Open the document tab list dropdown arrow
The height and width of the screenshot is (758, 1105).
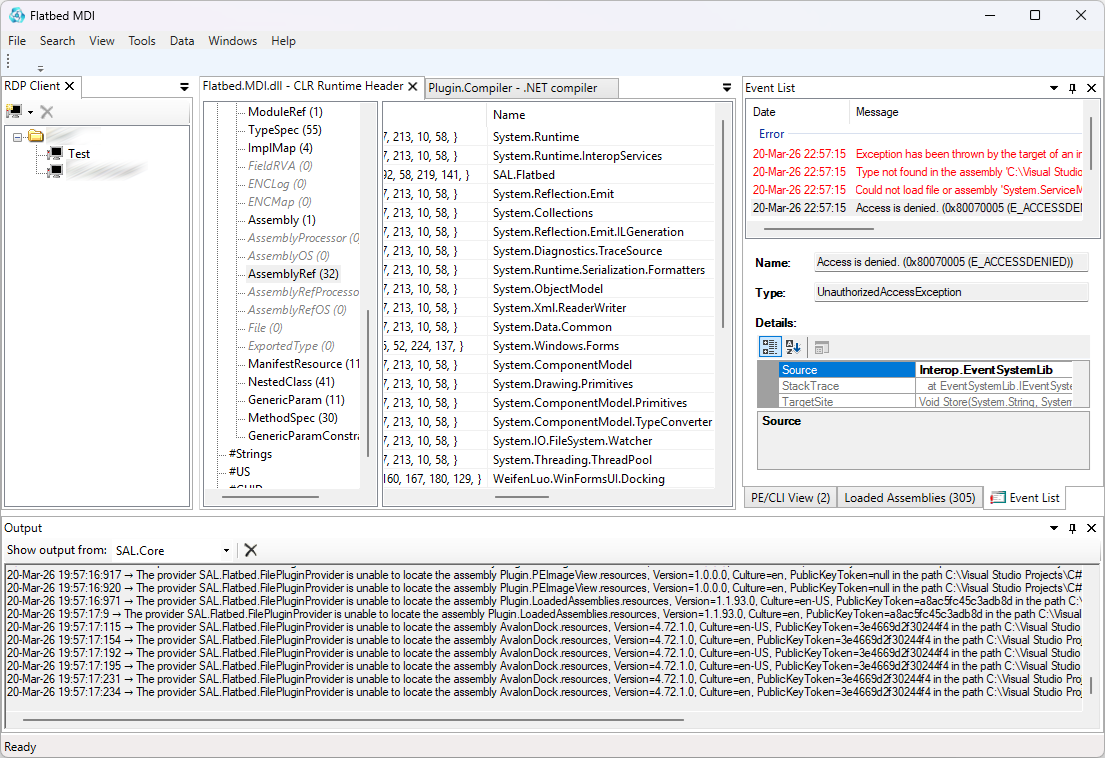pyautogui.click(x=727, y=88)
